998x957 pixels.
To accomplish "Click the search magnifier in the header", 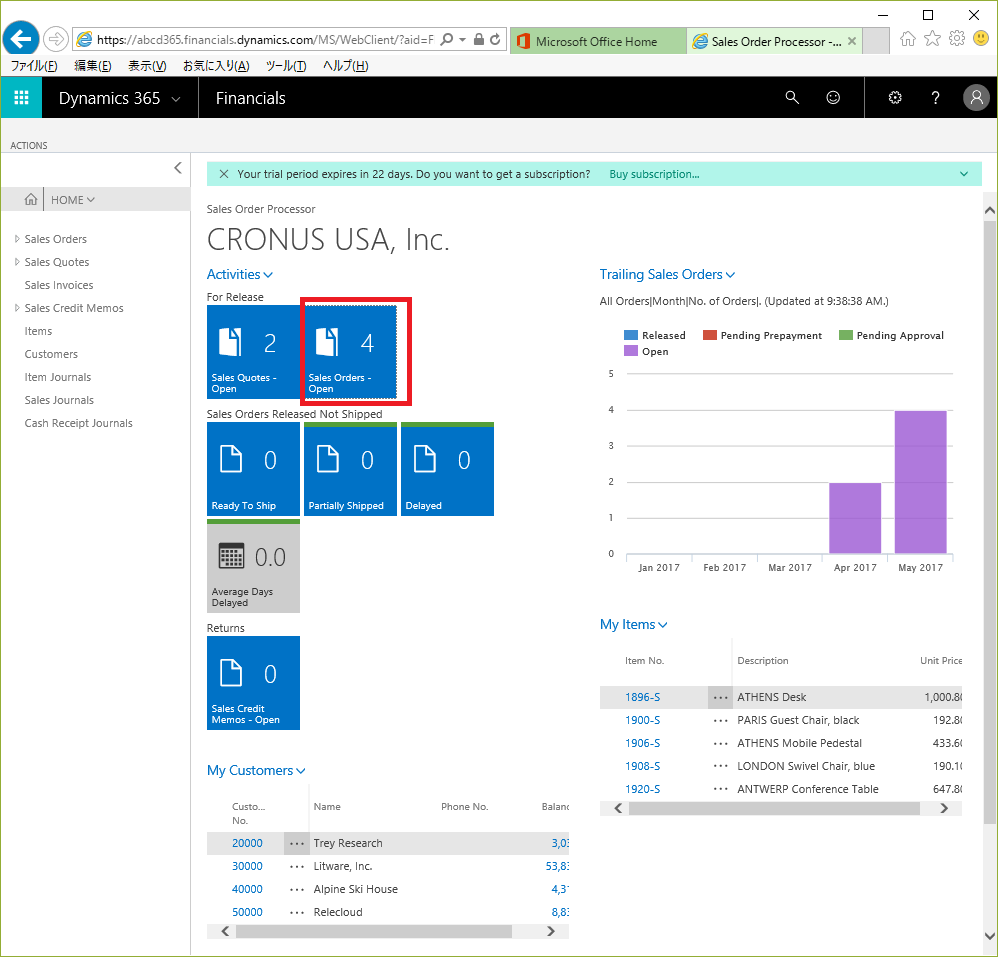I will [792, 97].
